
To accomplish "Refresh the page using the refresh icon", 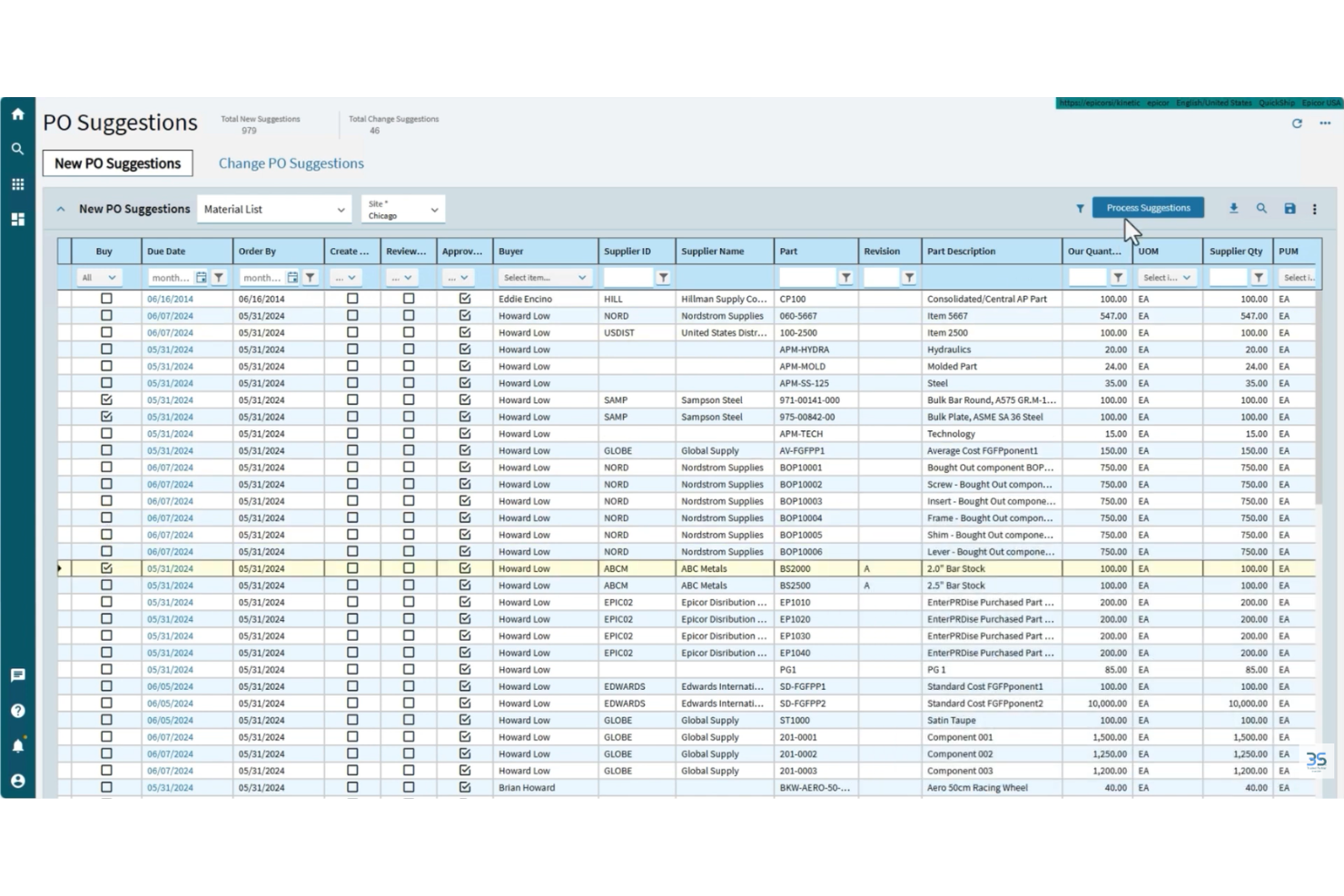I will click(1297, 124).
